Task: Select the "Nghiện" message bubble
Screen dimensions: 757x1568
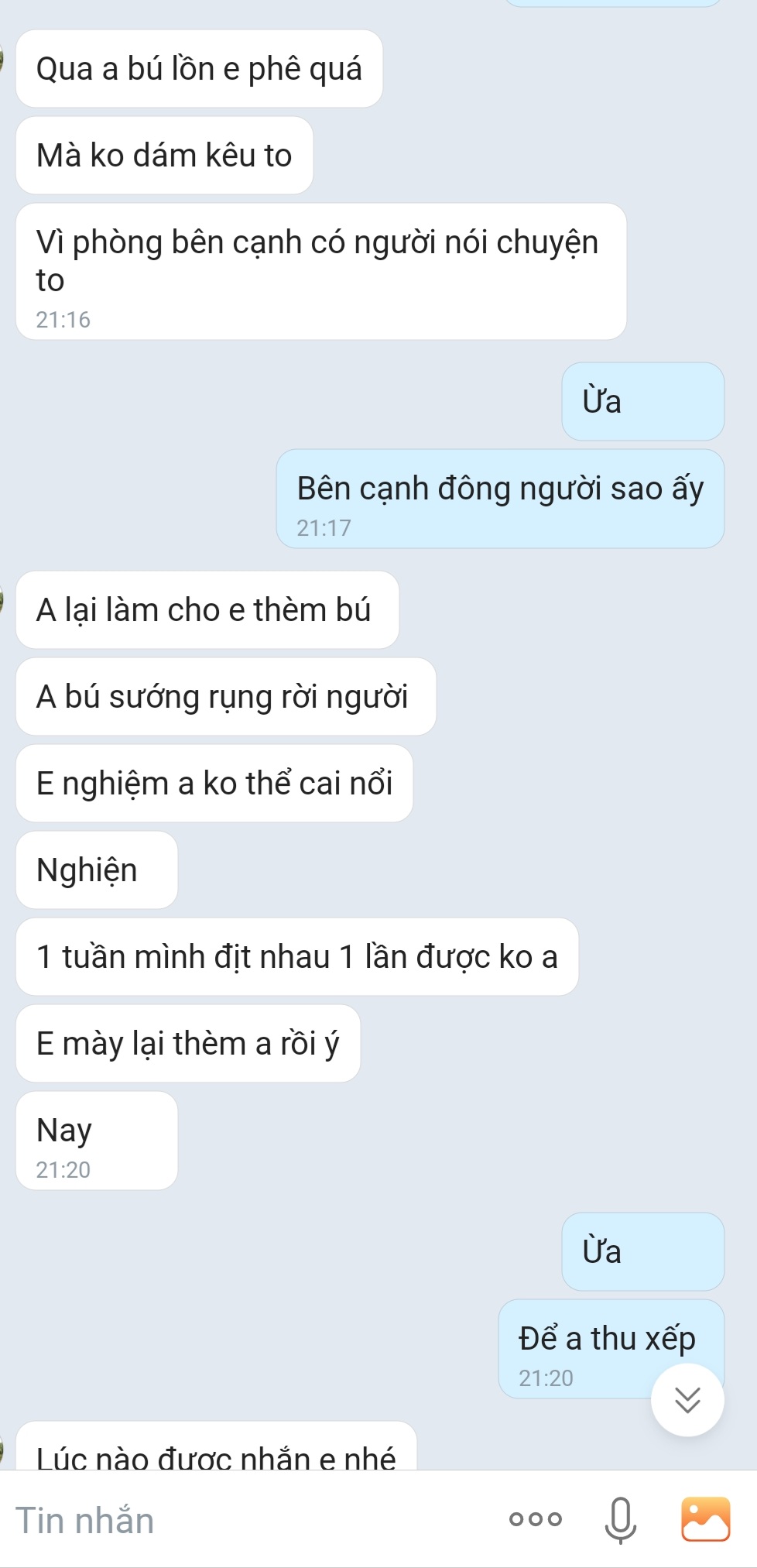Action: click(97, 870)
